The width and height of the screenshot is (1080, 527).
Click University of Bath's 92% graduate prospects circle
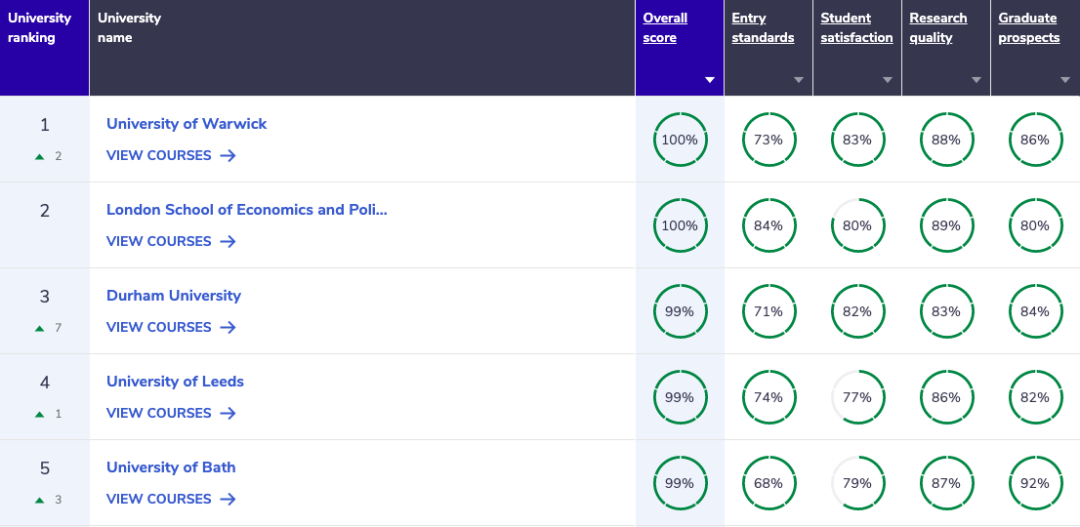[x=1035, y=484]
